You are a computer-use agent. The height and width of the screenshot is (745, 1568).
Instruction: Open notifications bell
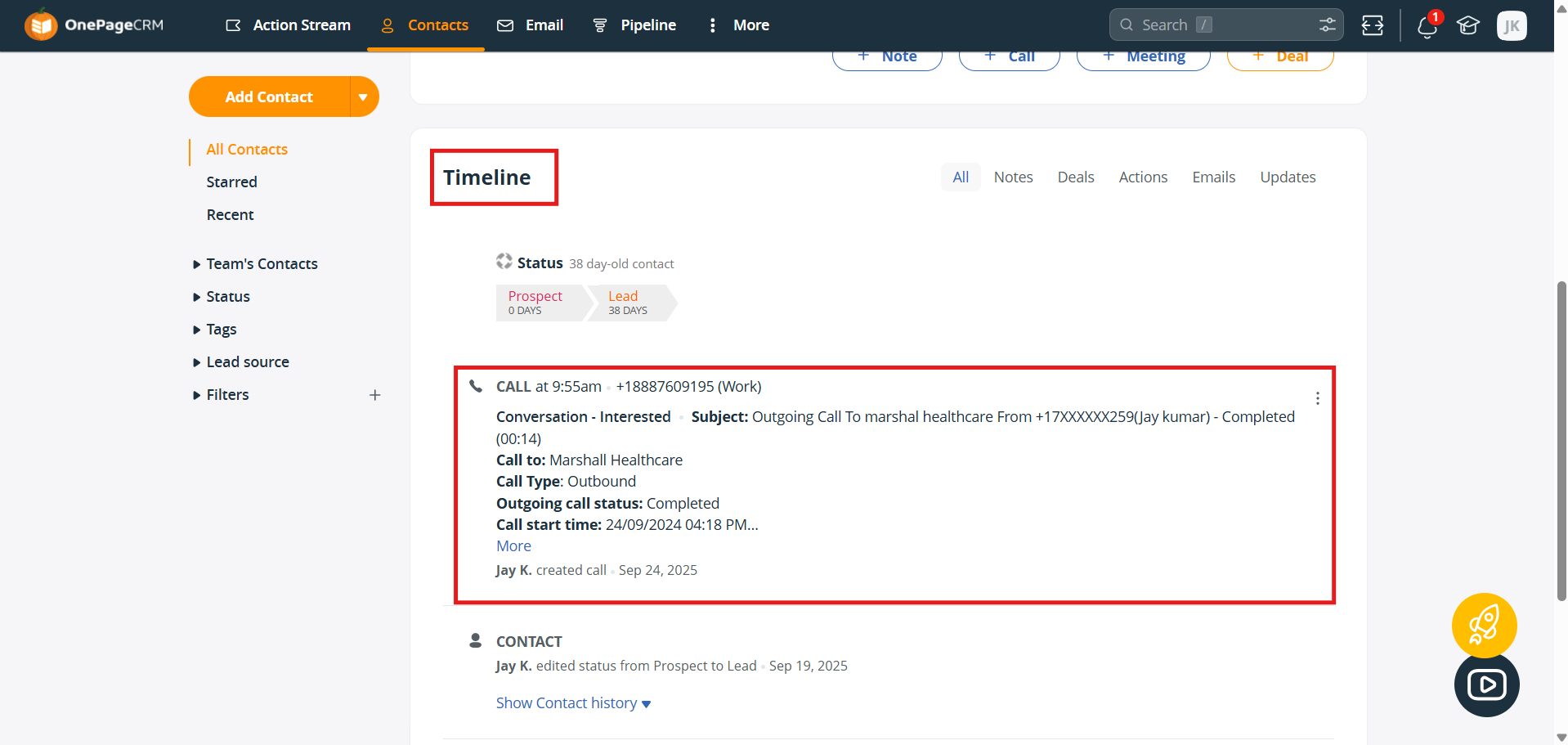click(1427, 25)
